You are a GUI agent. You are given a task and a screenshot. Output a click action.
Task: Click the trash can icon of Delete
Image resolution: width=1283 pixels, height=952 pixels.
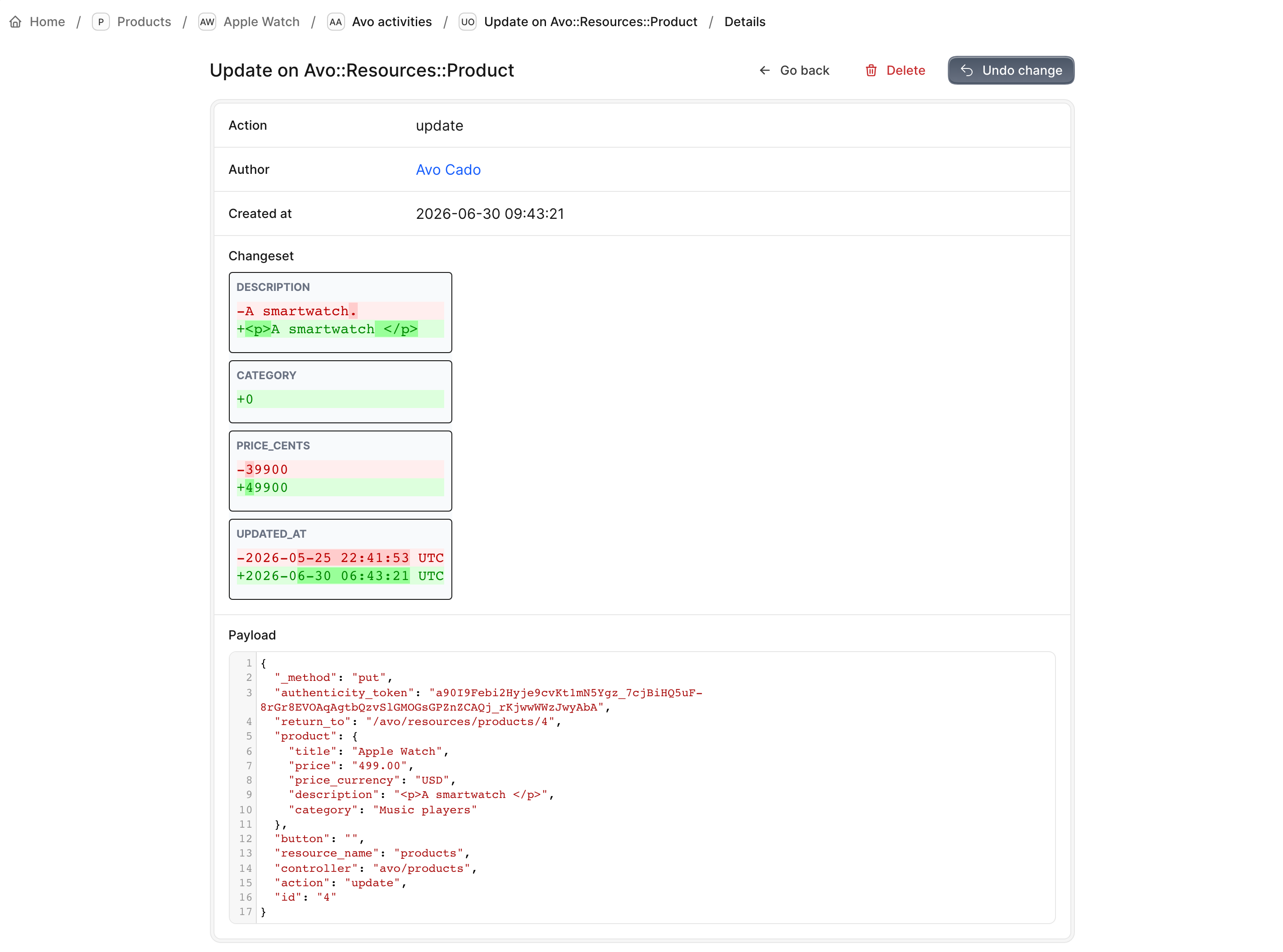[x=871, y=70]
